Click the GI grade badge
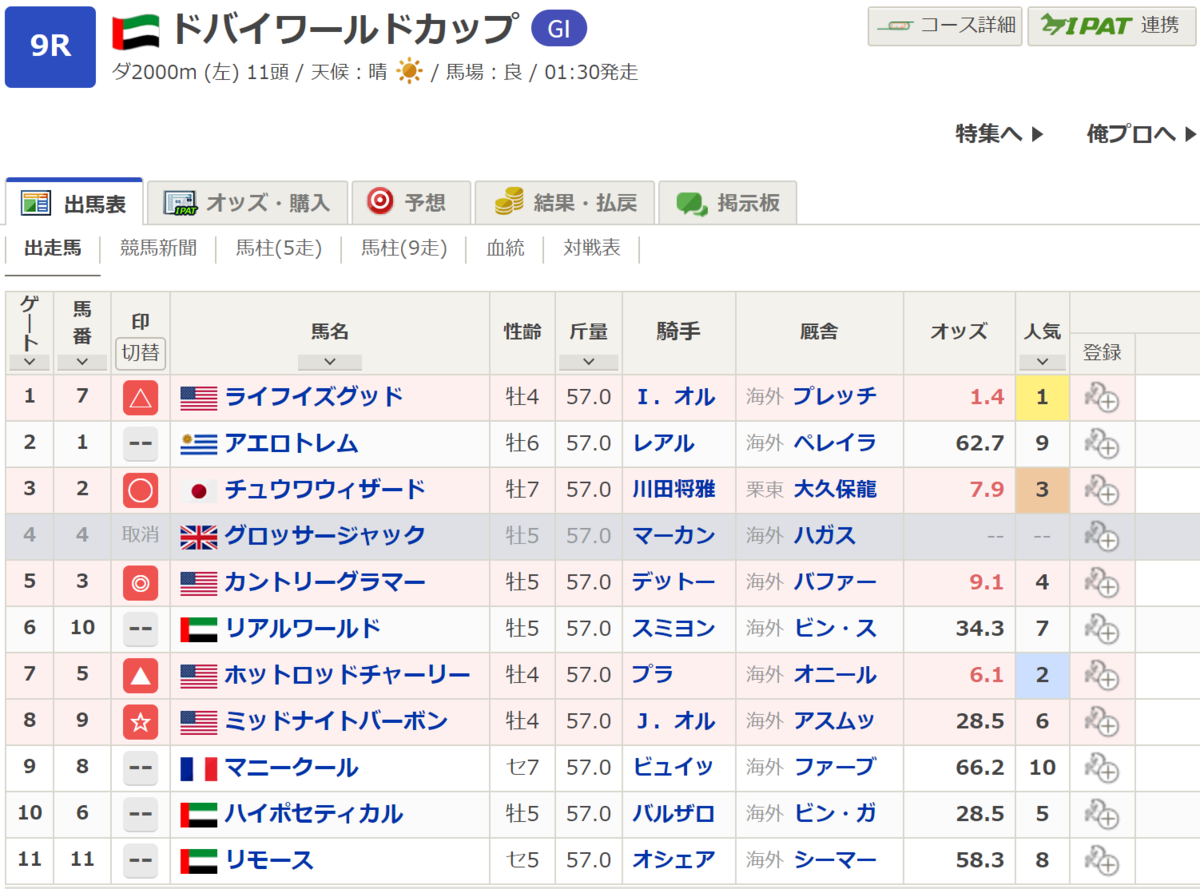Image resolution: width=1200 pixels, height=889 pixels. [x=558, y=29]
